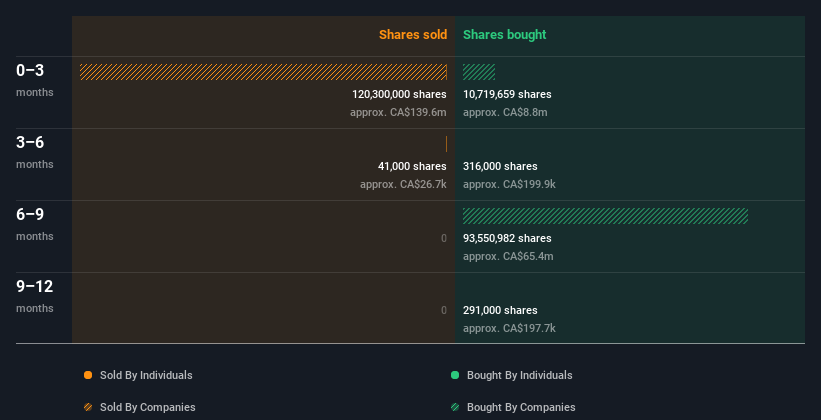Click the zero sold value in 9–12 months row
Screen dimensions: 821x420
(444, 310)
